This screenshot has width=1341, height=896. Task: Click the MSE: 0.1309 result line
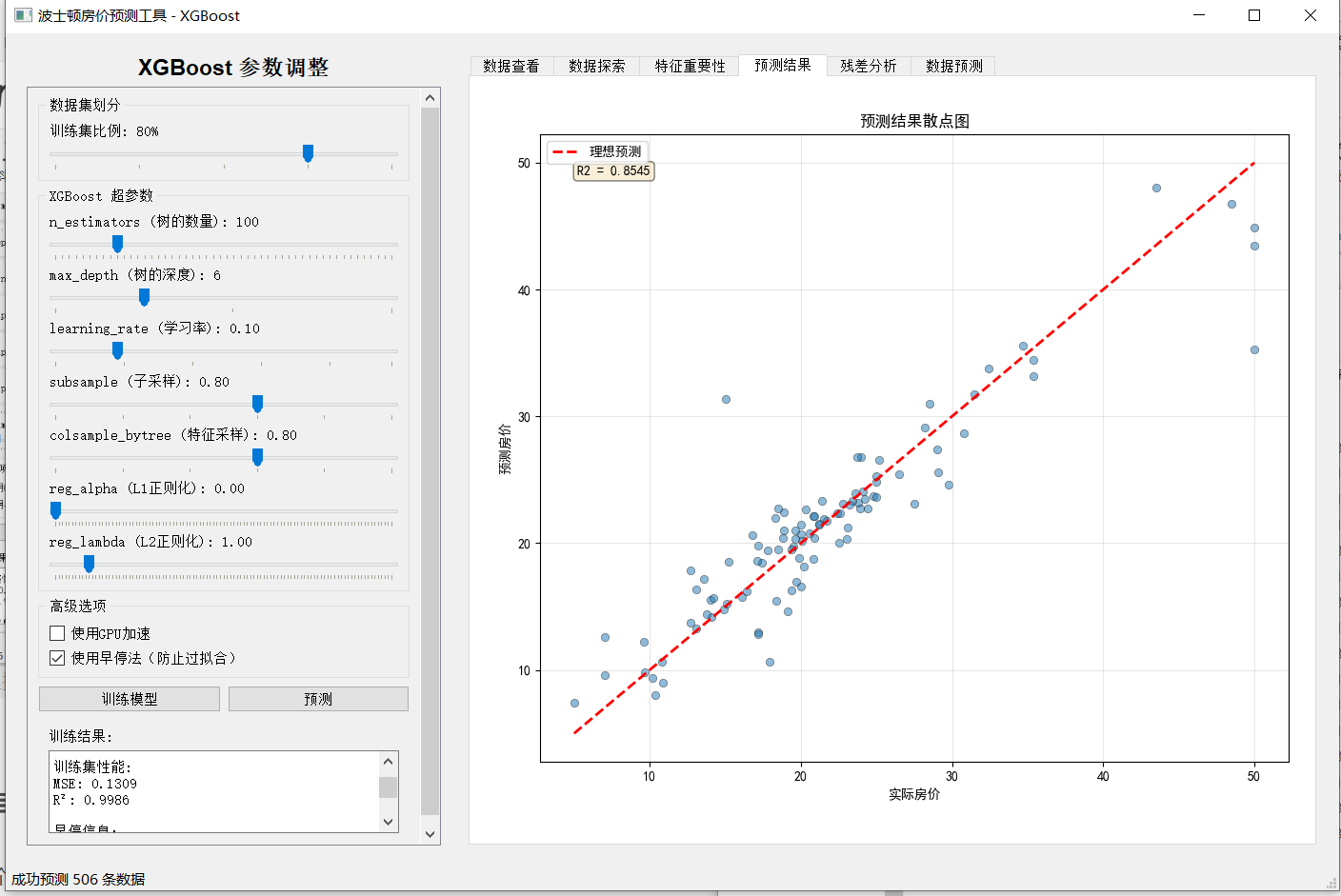click(x=95, y=784)
